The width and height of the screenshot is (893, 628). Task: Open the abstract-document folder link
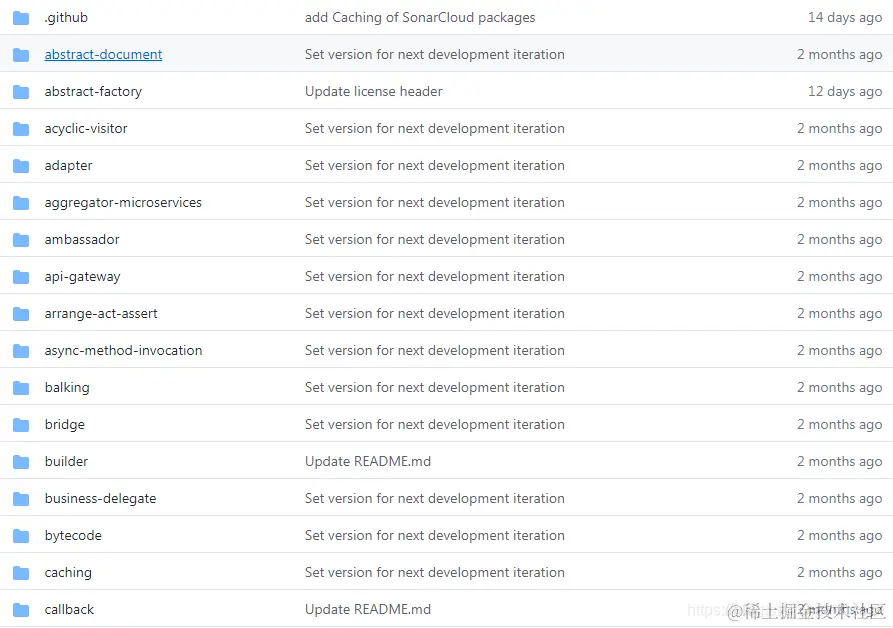(103, 55)
